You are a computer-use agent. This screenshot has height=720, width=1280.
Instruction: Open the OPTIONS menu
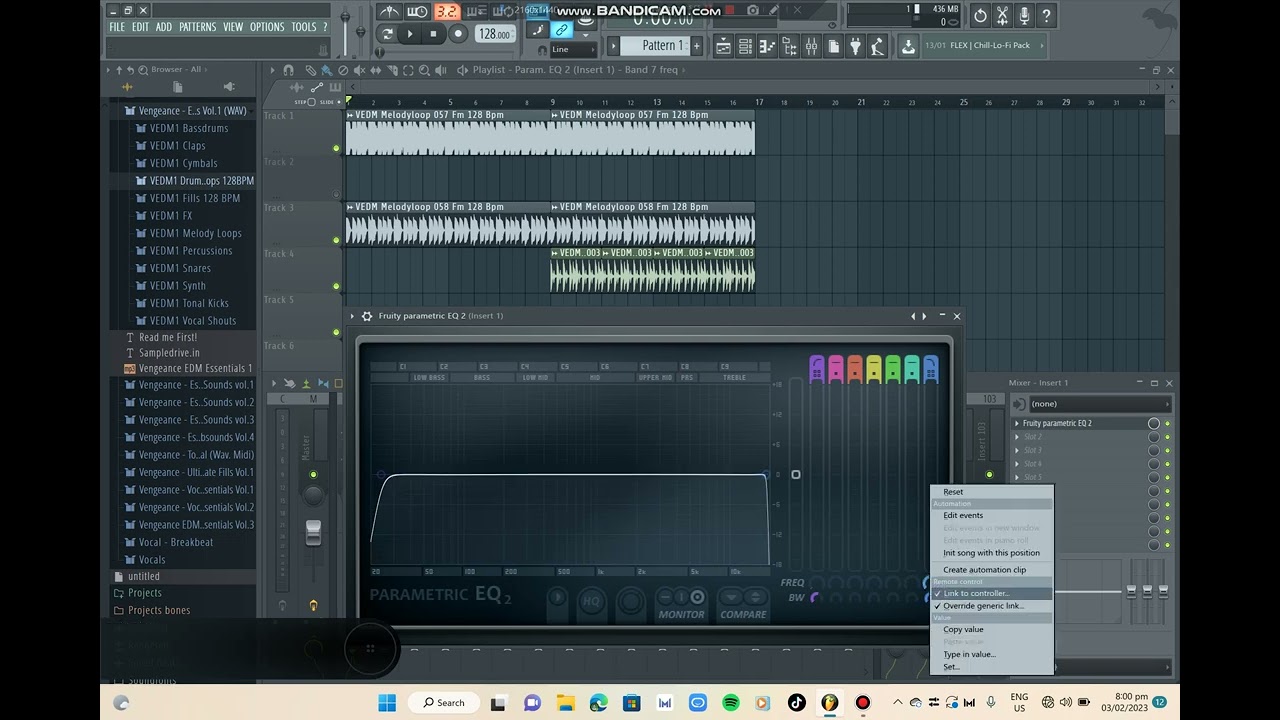point(267,27)
